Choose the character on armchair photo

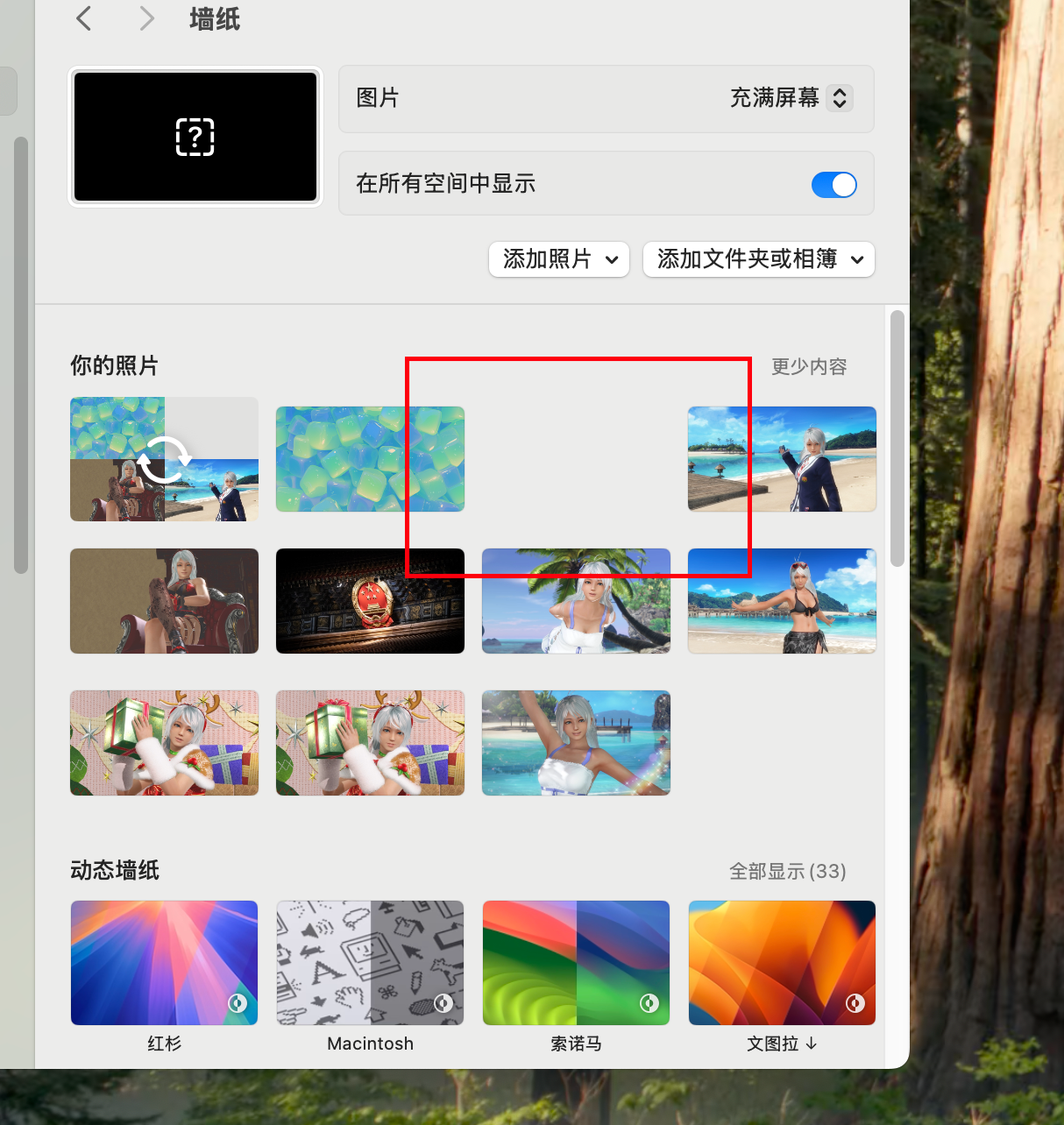click(x=164, y=601)
